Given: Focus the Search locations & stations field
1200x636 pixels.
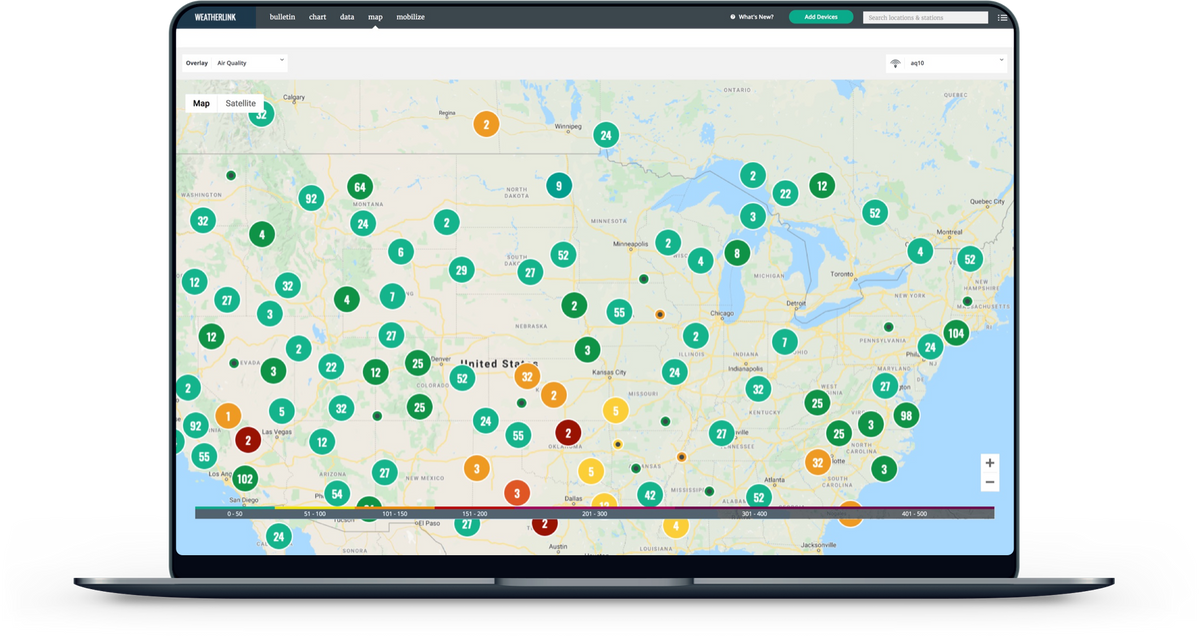Looking at the screenshot, I should coord(925,17).
